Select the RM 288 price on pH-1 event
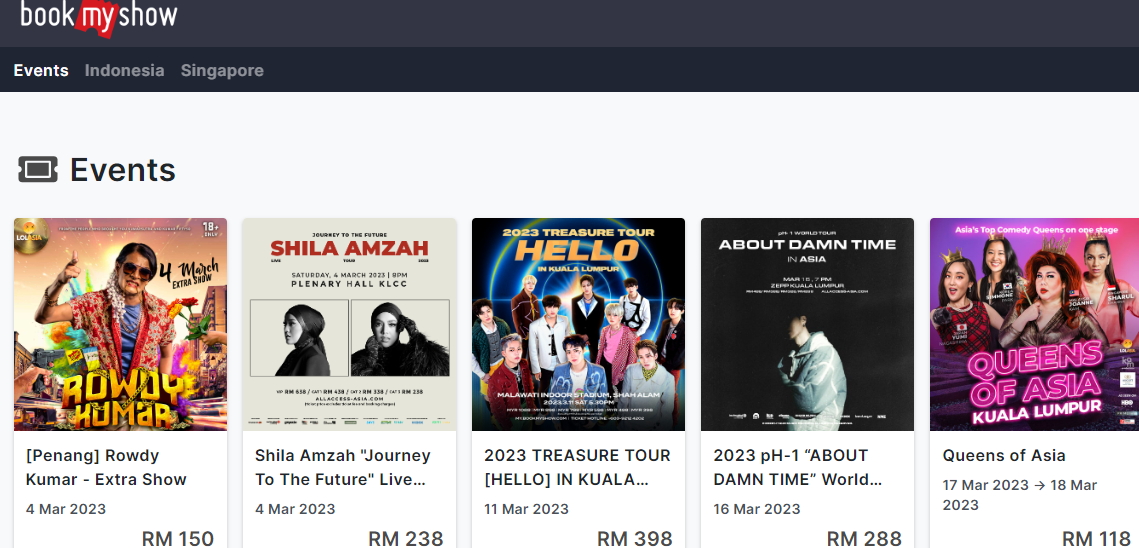1139x548 pixels. [864, 539]
